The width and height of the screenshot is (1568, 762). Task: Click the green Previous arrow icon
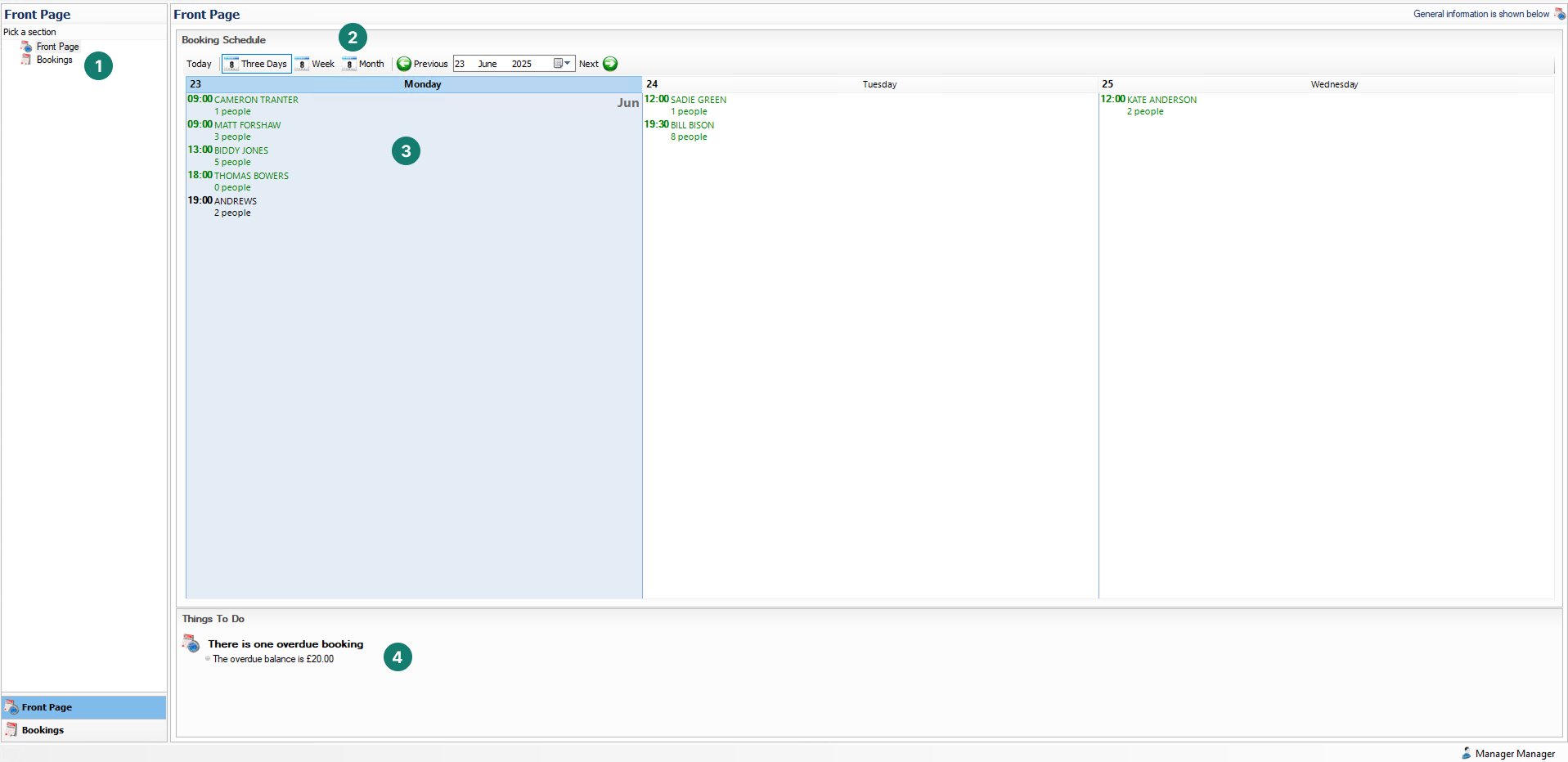[404, 64]
